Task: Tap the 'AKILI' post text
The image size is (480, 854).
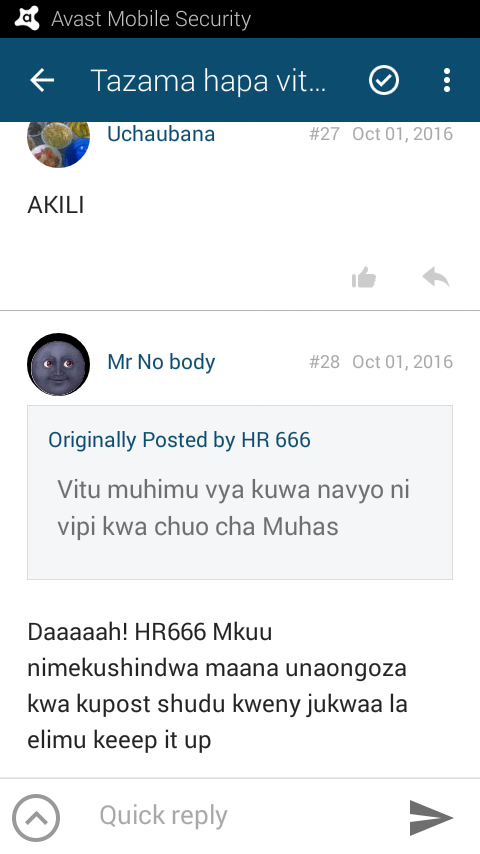Action: [x=56, y=205]
